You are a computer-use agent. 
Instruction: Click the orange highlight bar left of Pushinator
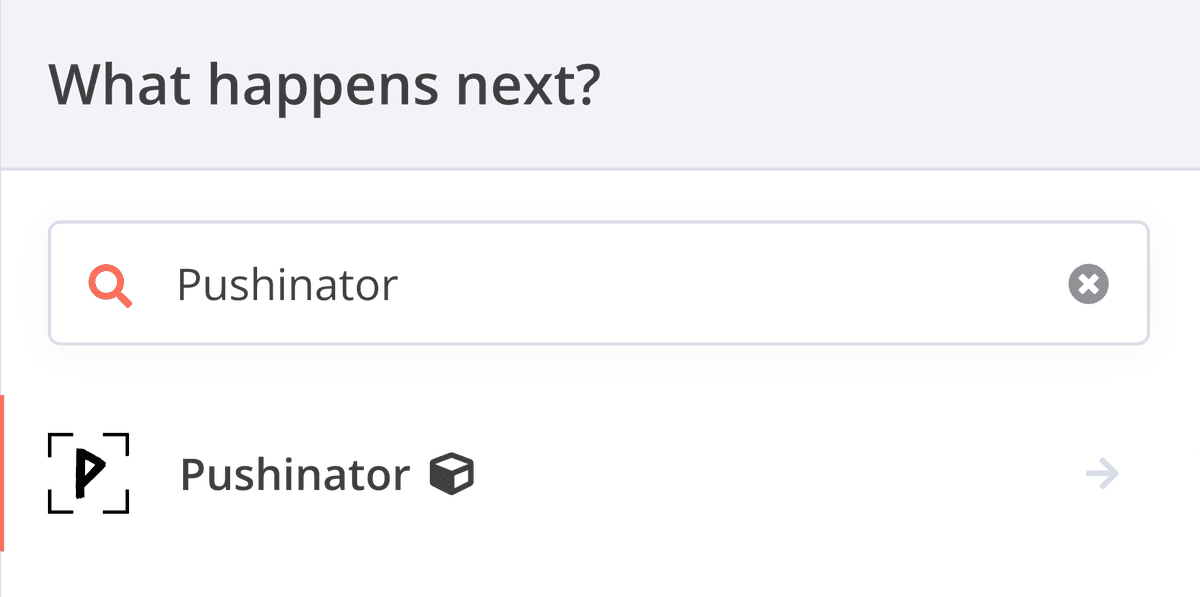coord(3,473)
